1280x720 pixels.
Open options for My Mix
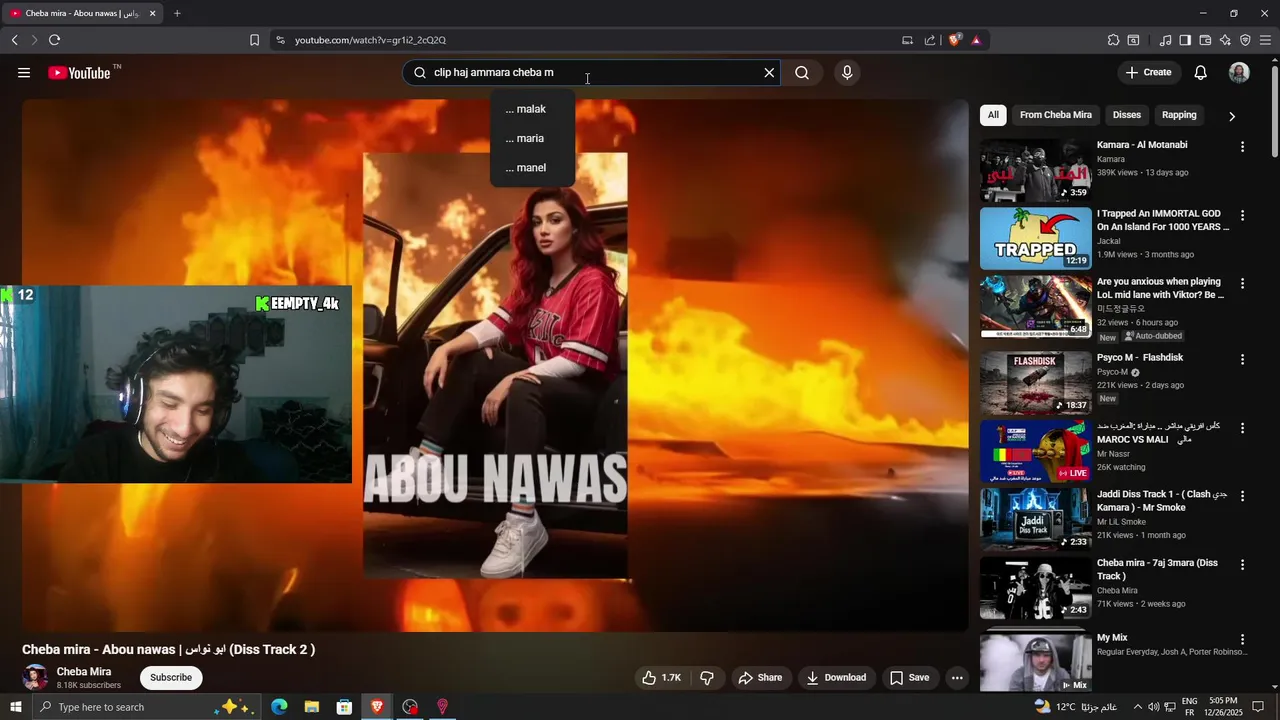click(1242, 640)
